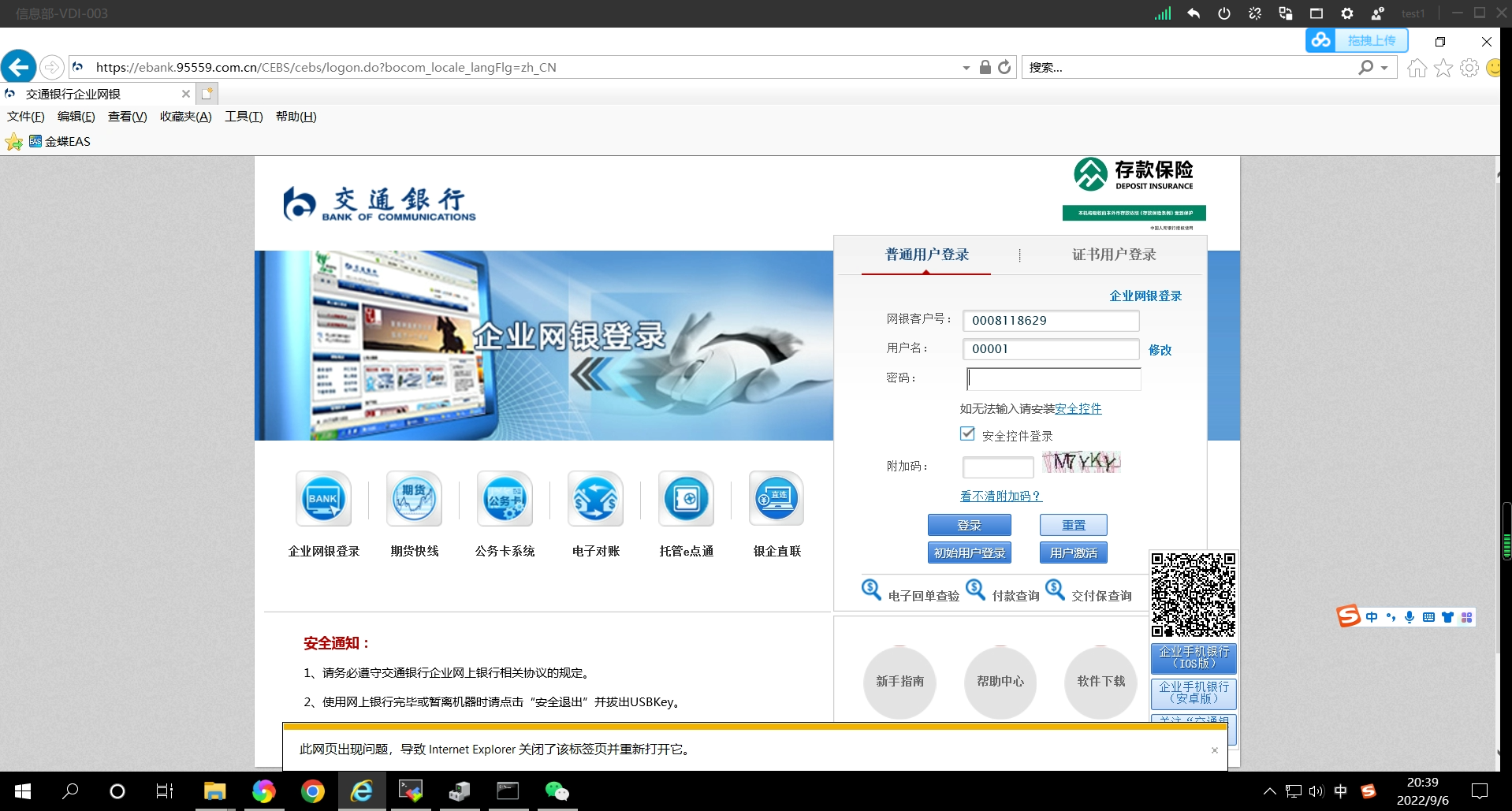Screen dimensions: 1512x811
Task: Click the 帮助中心 round button
Action: (1000, 682)
